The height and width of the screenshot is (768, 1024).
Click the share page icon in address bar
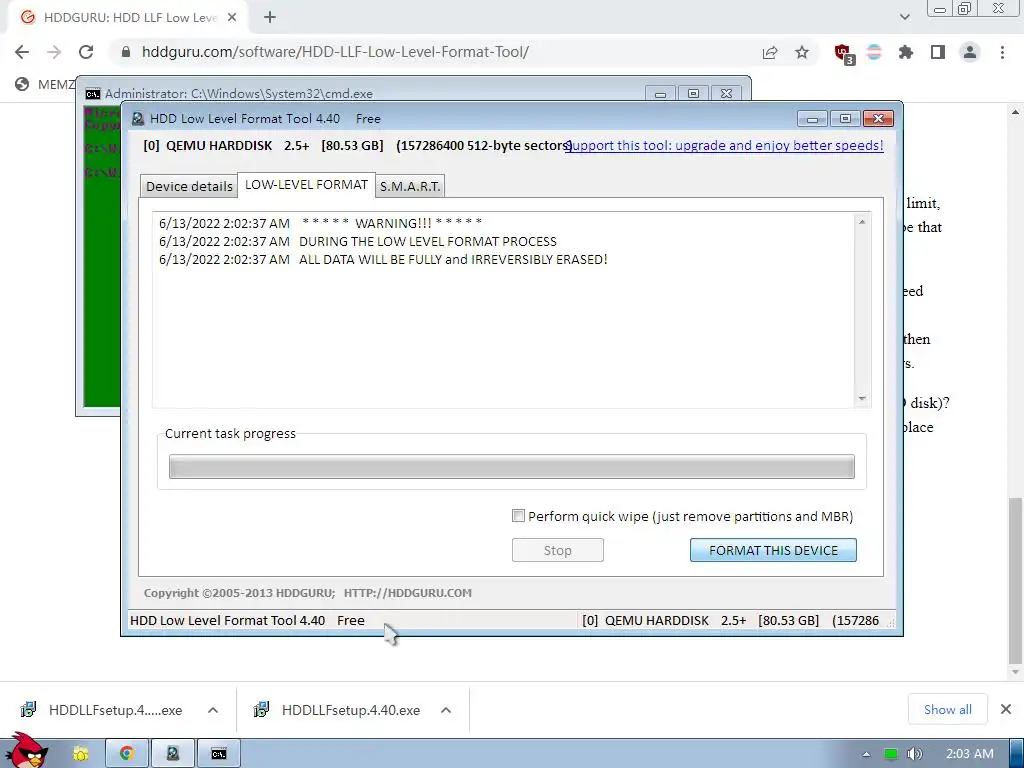coord(770,52)
